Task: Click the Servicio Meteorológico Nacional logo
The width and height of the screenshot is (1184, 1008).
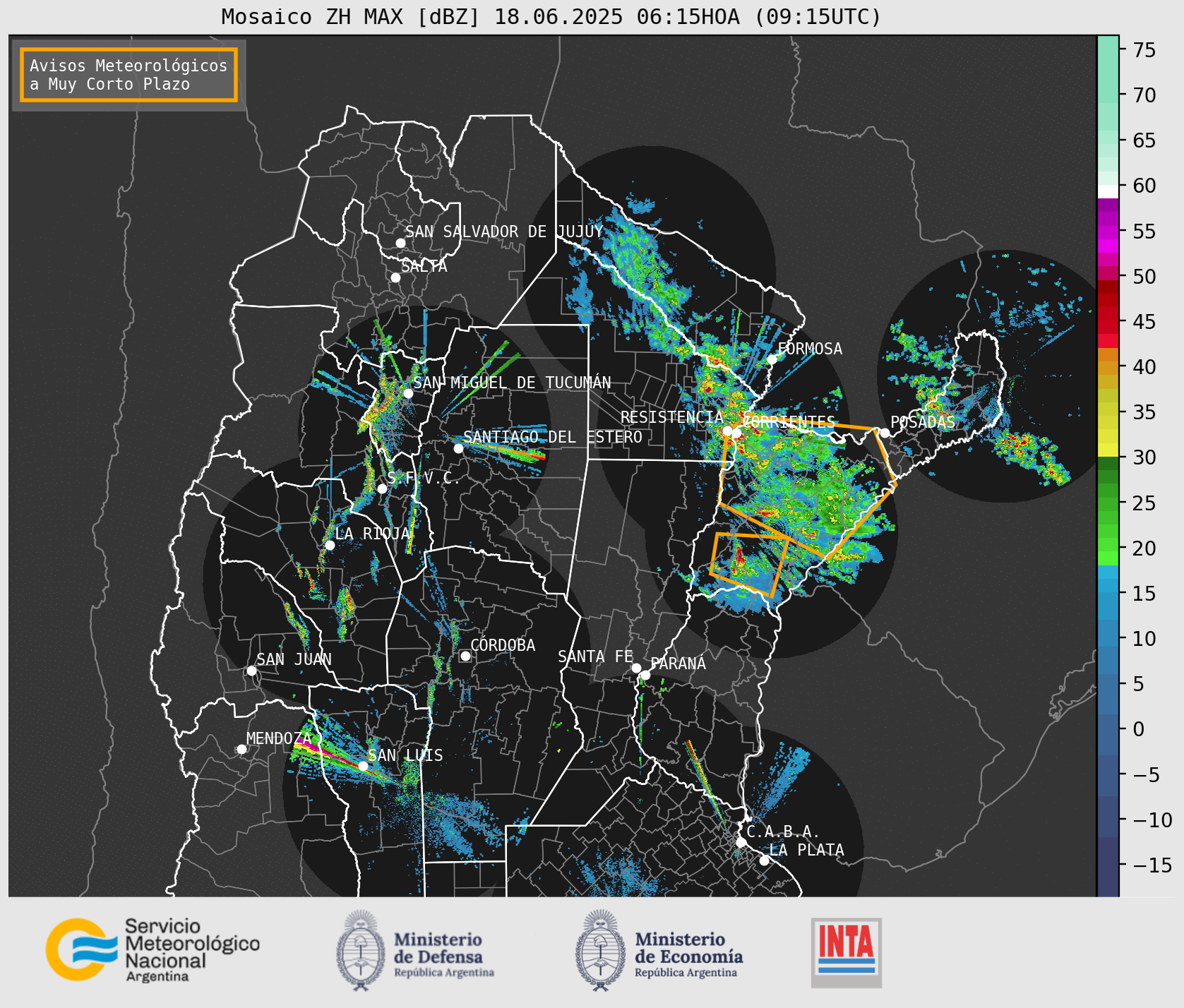Action: click(x=153, y=949)
